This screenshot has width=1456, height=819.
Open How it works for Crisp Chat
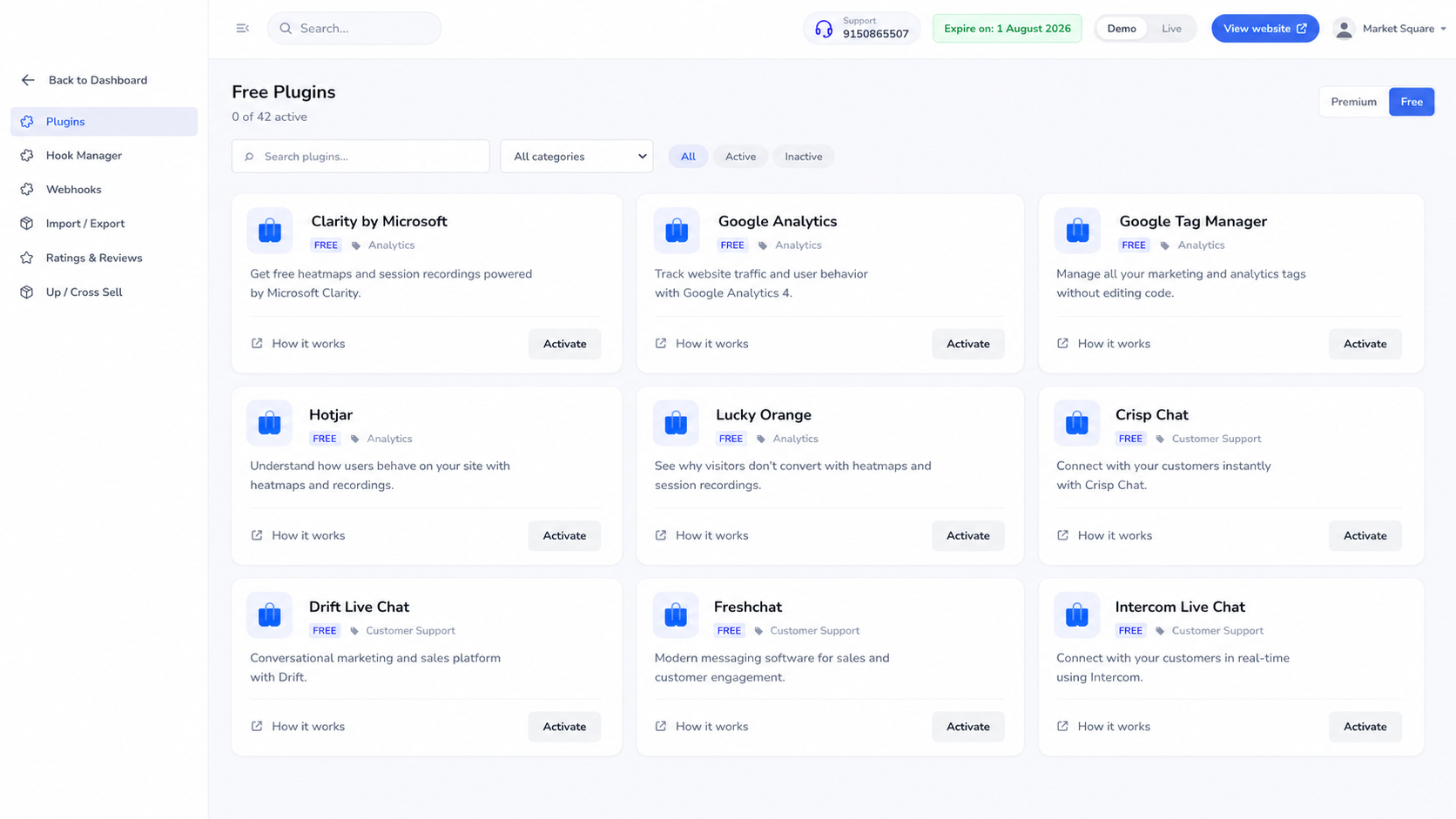point(1104,535)
